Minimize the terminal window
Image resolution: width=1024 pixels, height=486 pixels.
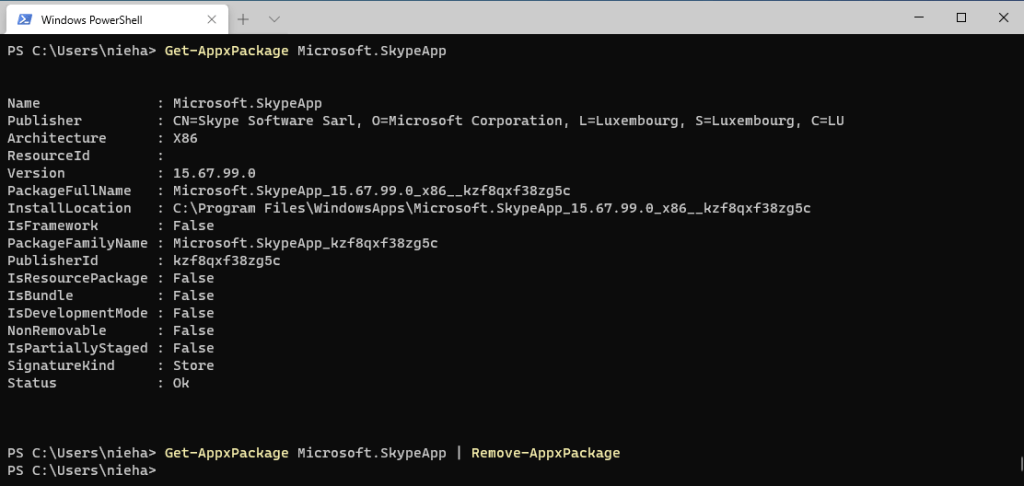915,17
